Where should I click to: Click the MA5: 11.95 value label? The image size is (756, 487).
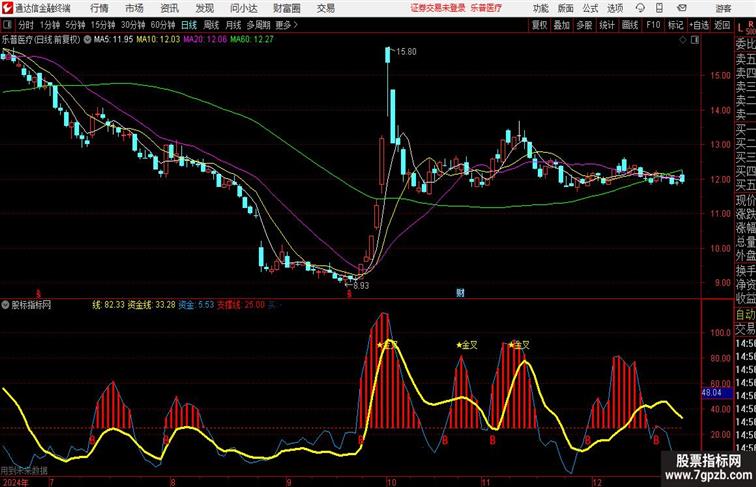click(113, 40)
